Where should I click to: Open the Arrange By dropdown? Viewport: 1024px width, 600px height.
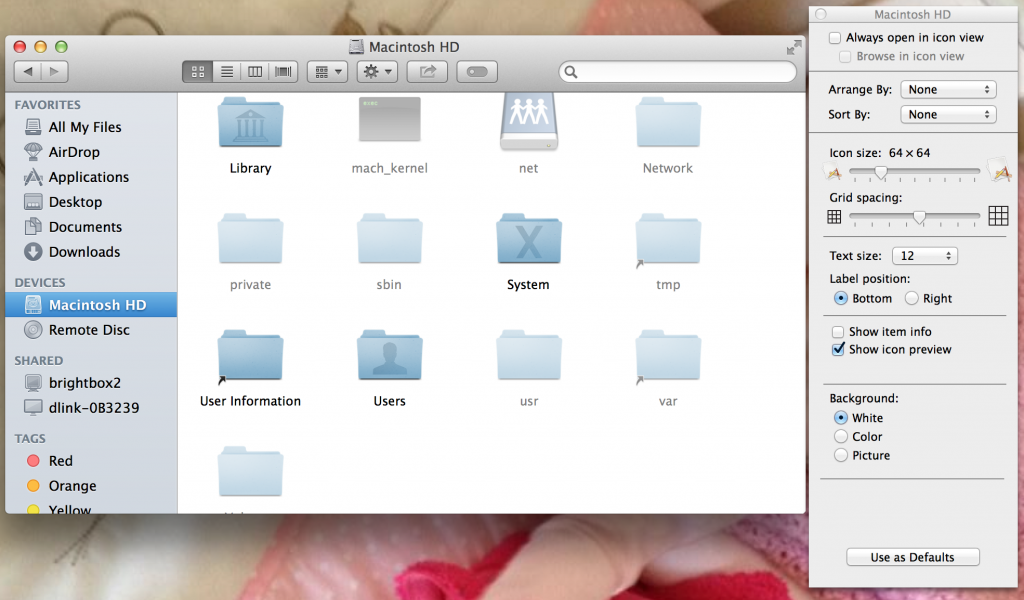[948, 89]
